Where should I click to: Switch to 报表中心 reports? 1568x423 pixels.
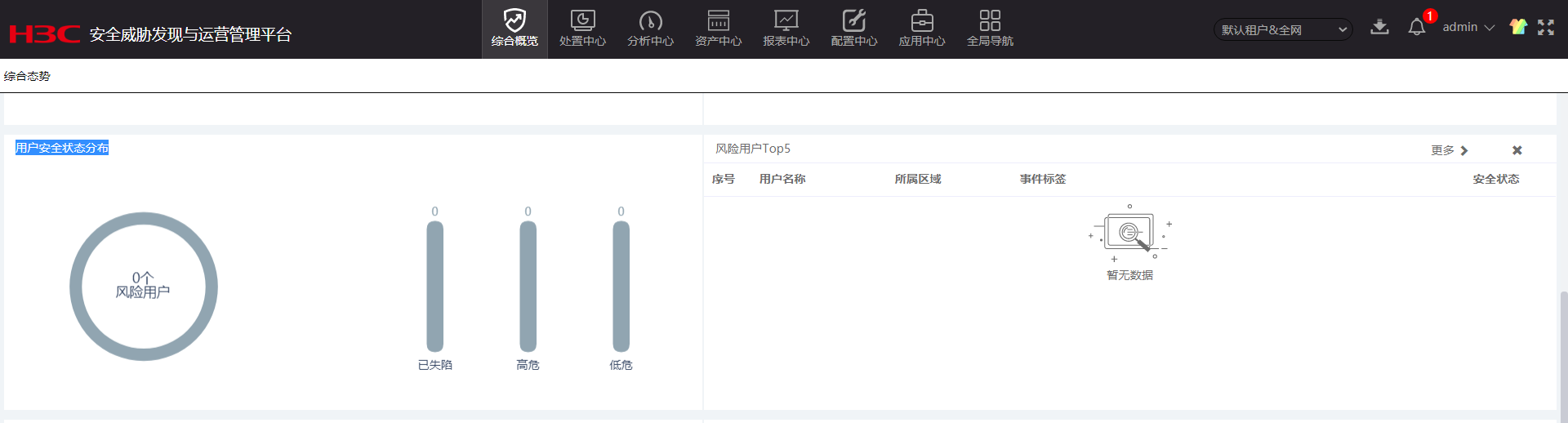(786, 29)
